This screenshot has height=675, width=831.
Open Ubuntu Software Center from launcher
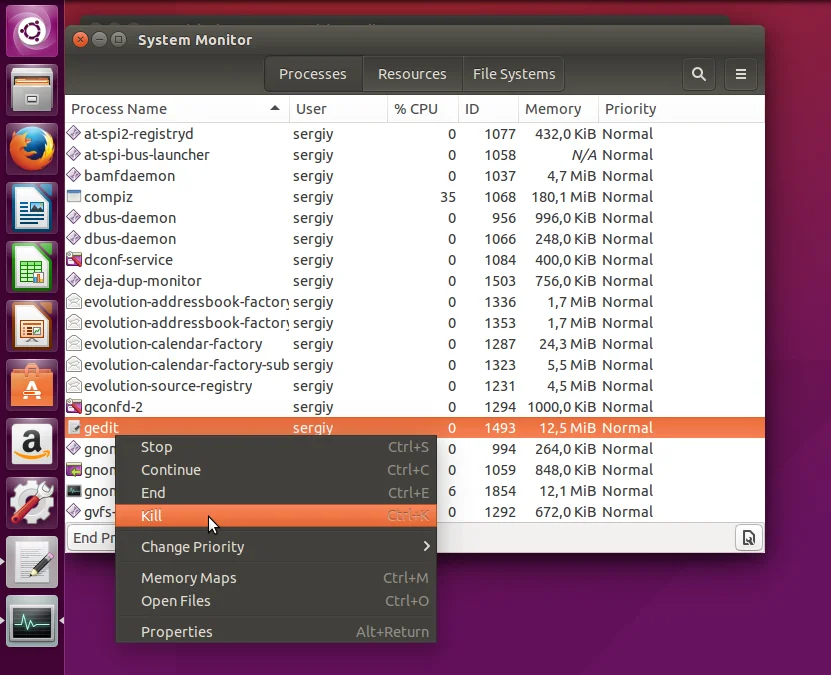pos(32,385)
